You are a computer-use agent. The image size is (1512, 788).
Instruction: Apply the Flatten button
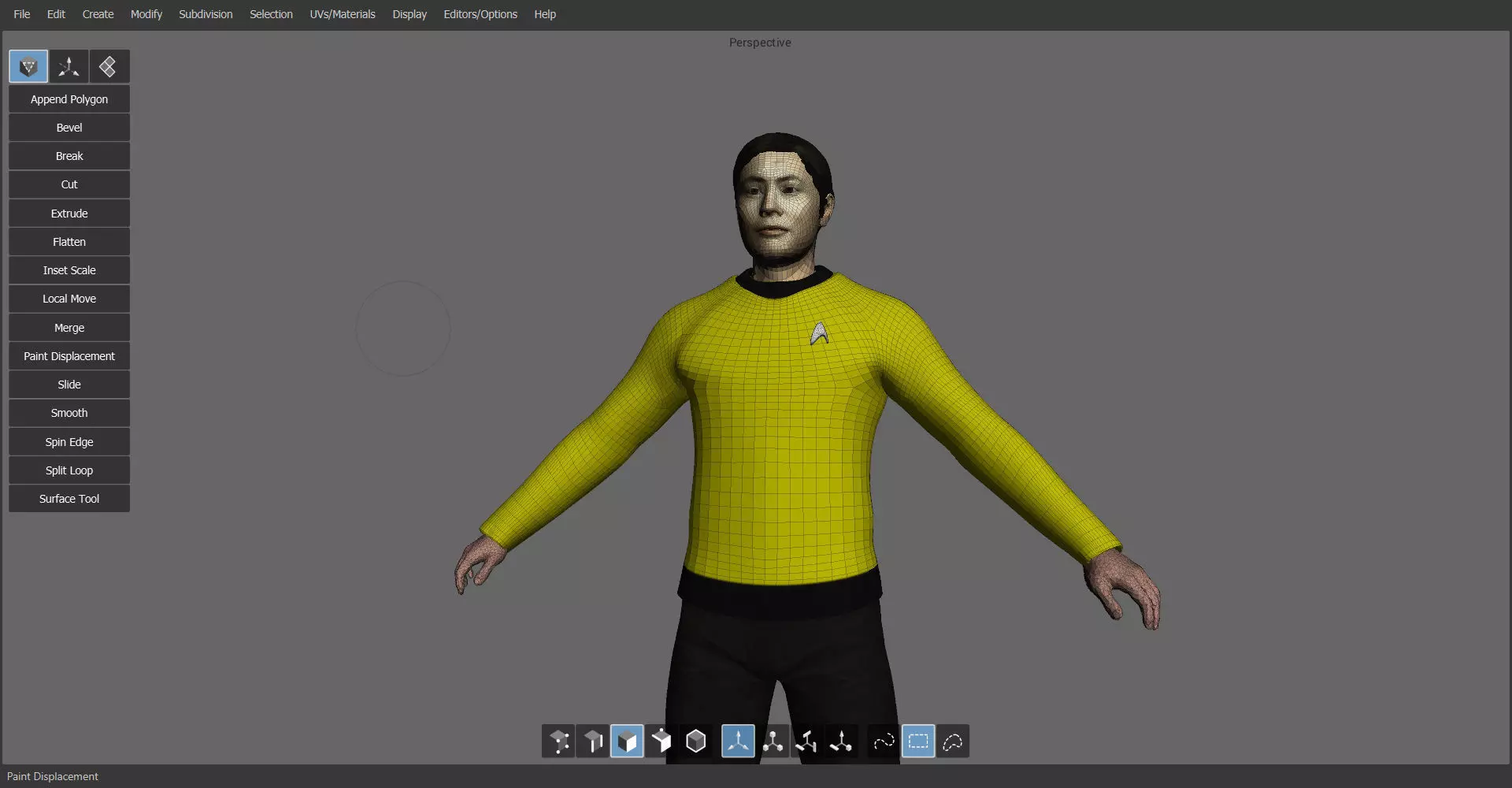tap(69, 242)
